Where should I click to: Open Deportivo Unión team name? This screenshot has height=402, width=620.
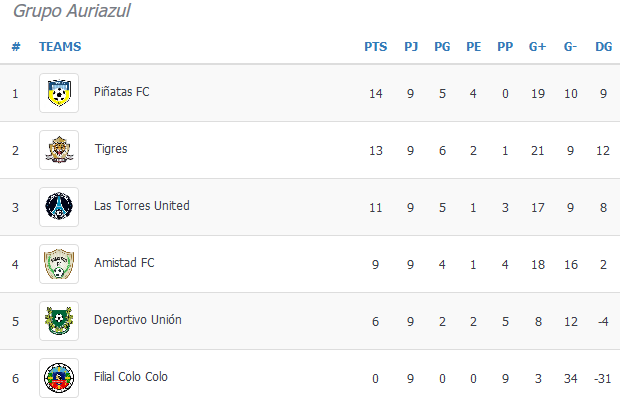(x=138, y=319)
